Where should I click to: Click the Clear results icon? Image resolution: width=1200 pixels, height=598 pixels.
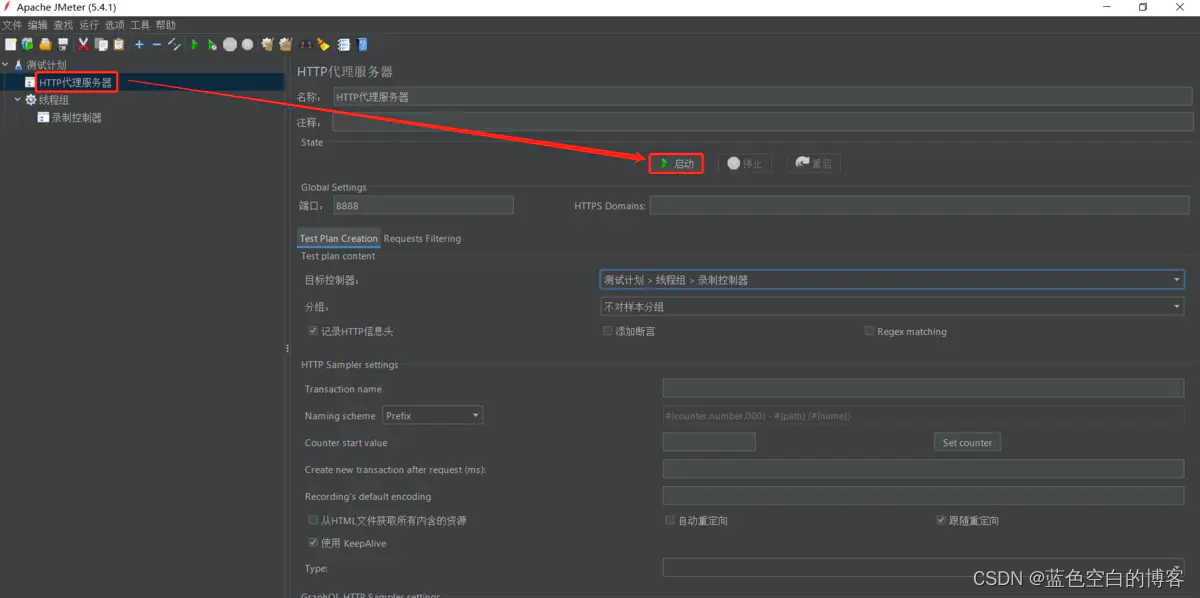(267, 44)
